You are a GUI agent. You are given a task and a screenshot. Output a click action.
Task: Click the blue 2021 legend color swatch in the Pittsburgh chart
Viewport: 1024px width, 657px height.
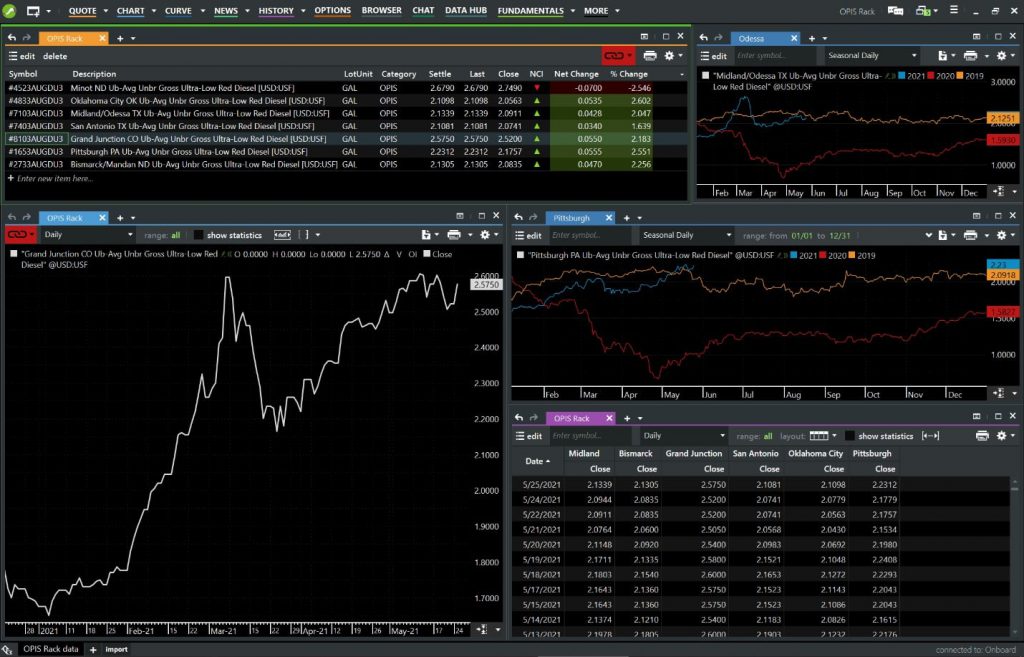point(794,255)
